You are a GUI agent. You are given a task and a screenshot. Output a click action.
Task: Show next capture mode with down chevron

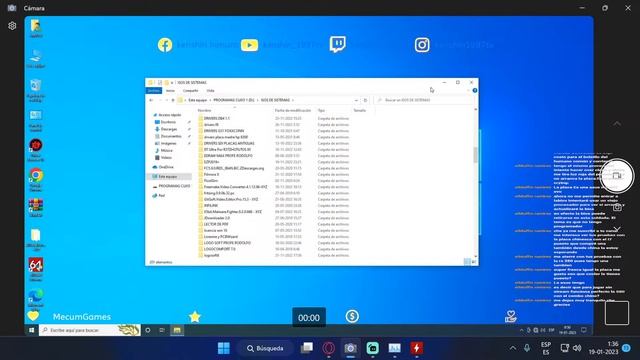(x=617, y=229)
